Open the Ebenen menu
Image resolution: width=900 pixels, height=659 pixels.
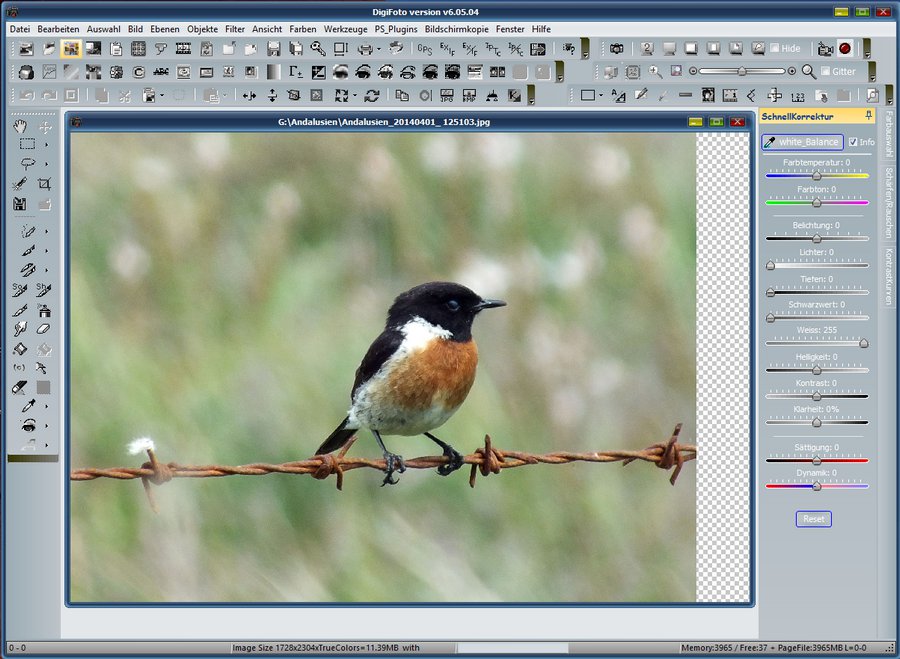tap(165, 29)
